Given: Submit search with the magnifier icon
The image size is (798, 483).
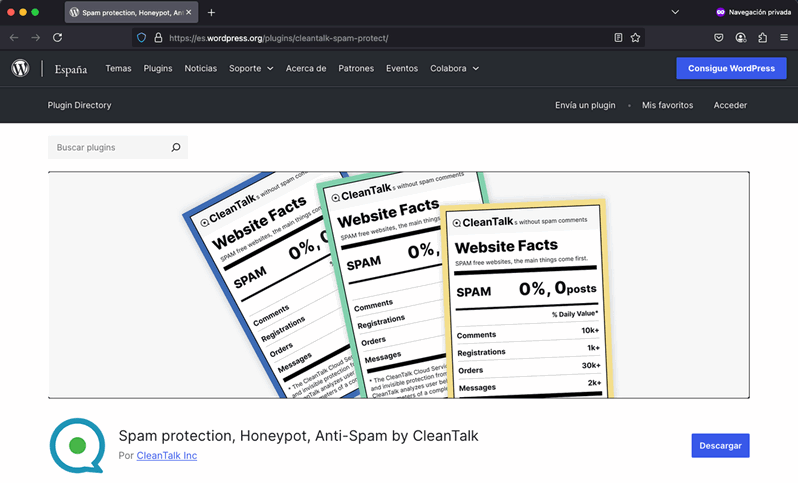Looking at the screenshot, I should pos(176,148).
